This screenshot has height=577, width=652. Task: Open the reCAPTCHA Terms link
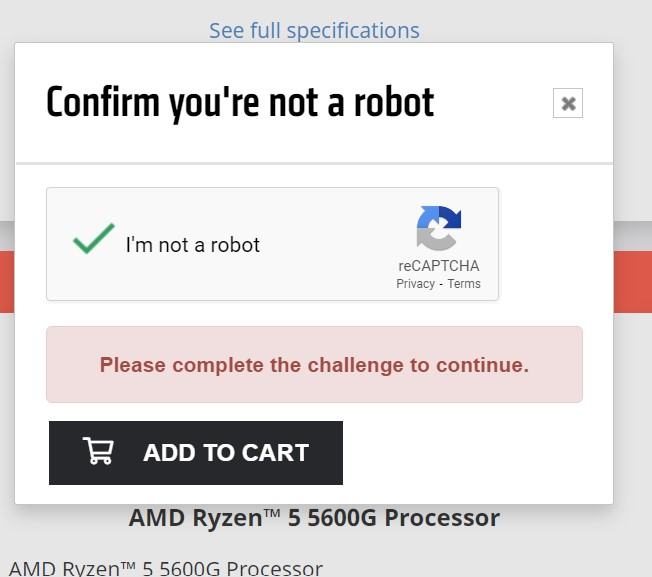pyautogui.click(x=464, y=284)
